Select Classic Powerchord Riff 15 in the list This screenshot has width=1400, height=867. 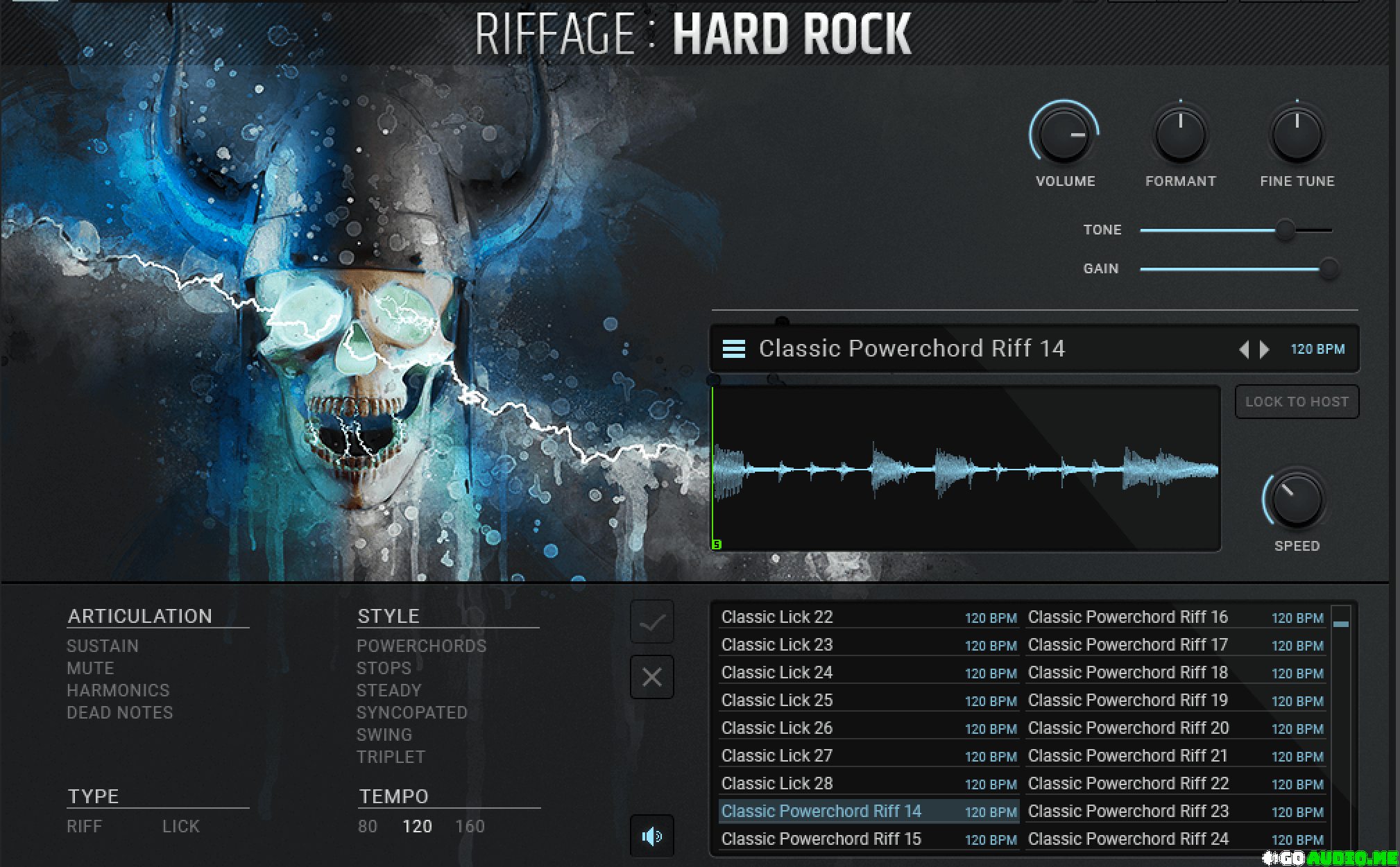[869, 839]
